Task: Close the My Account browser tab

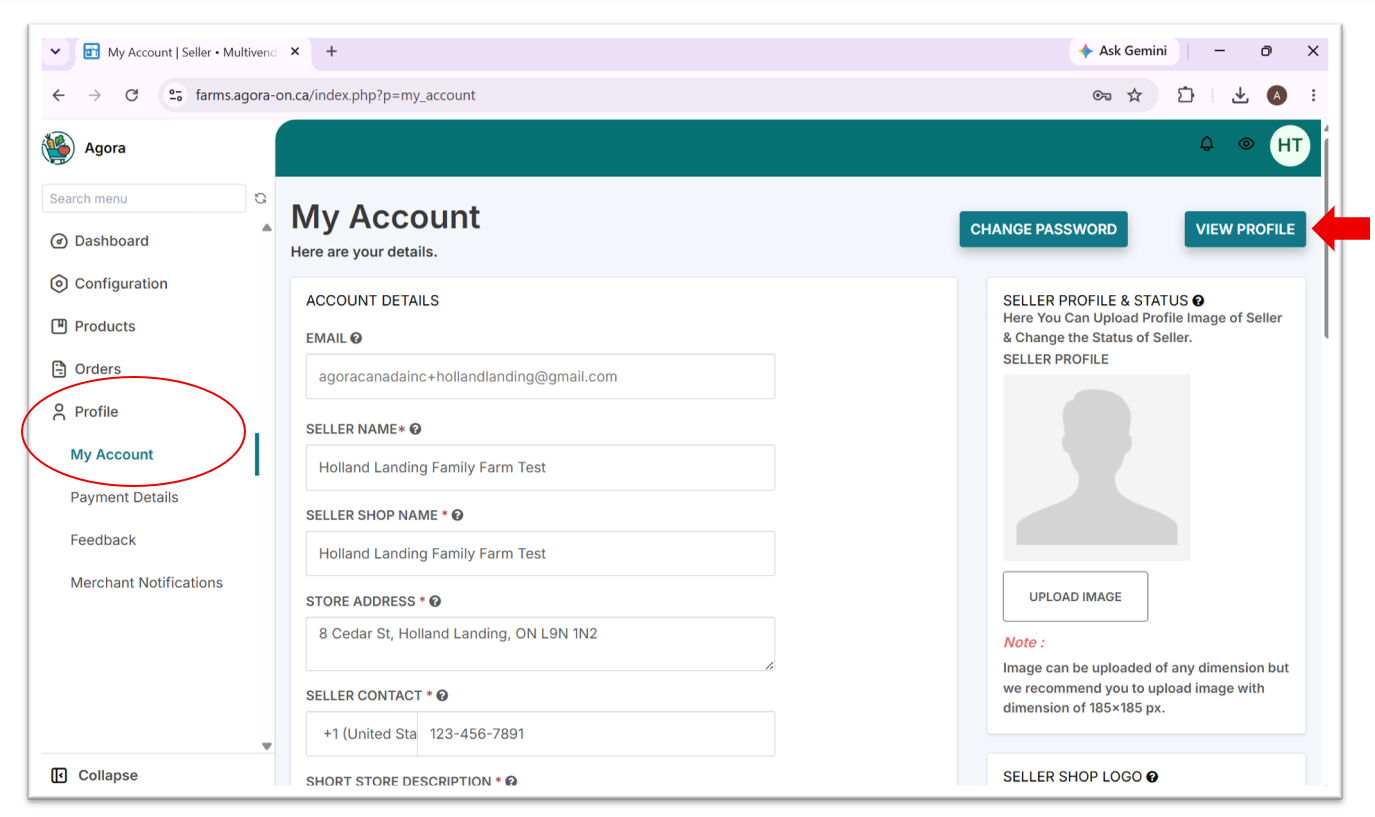Action: point(295,51)
